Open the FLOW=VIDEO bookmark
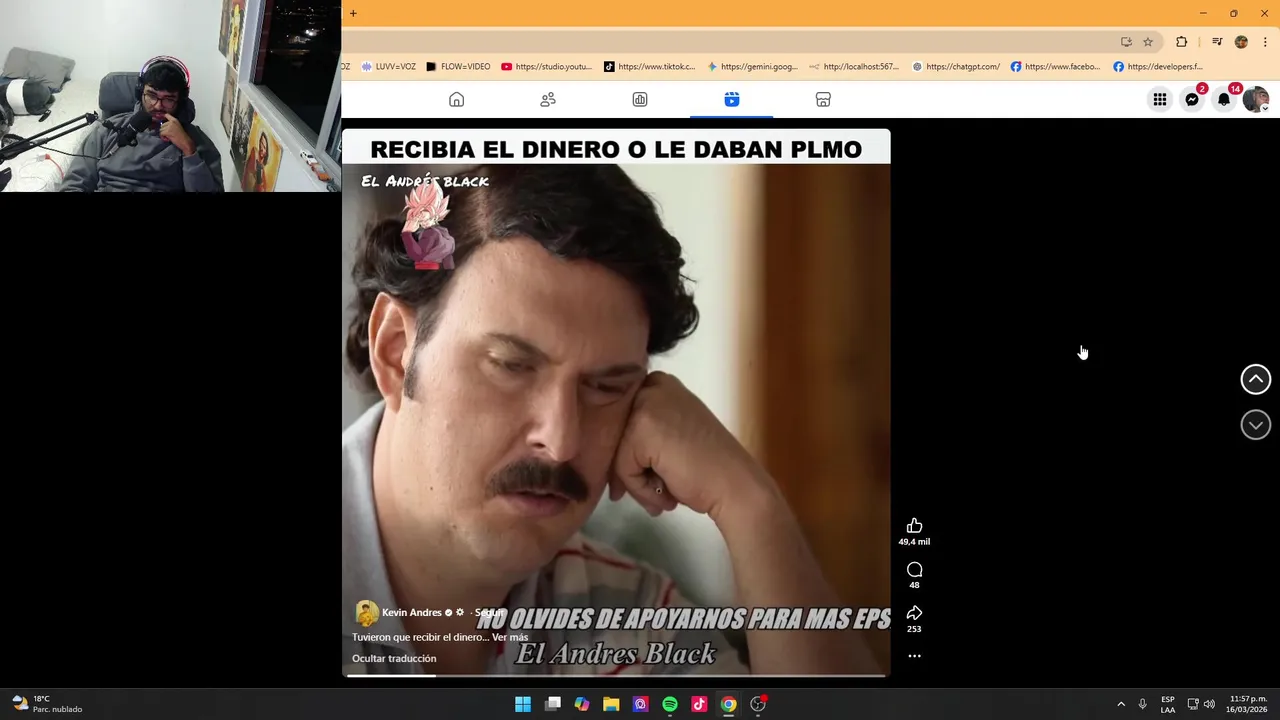Viewport: 1280px width, 720px height. click(x=458, y=67)
